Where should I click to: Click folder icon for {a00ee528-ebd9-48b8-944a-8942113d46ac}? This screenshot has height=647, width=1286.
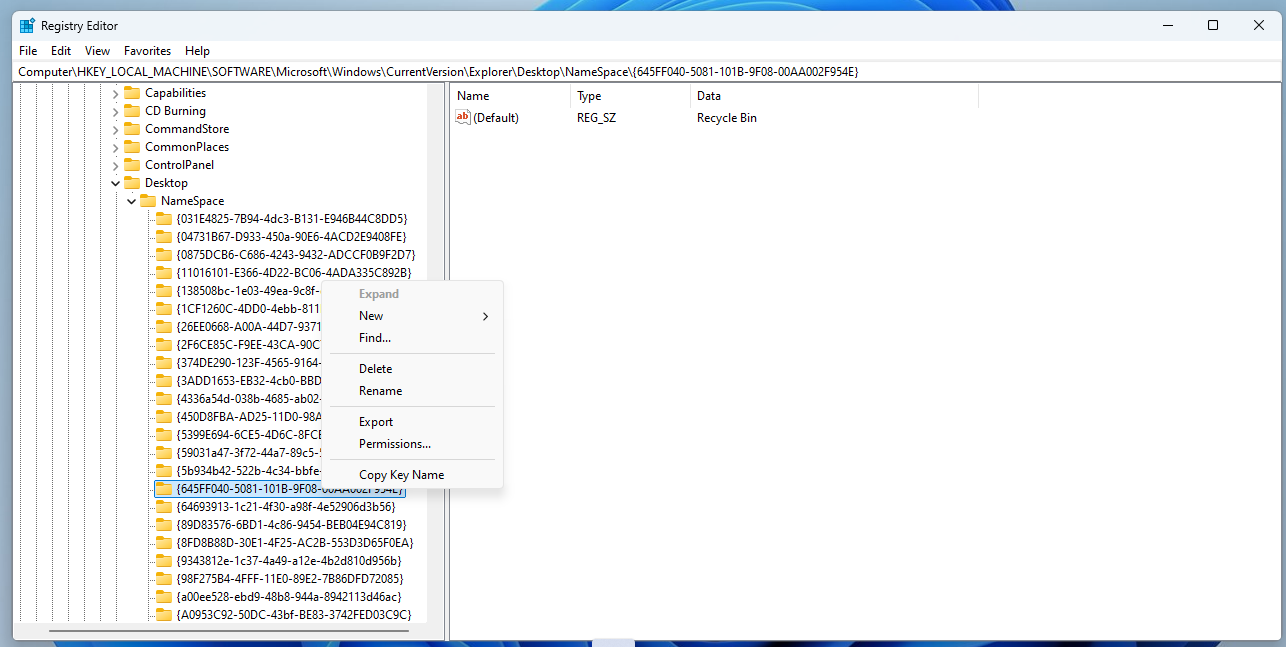(x=164, y=597)
